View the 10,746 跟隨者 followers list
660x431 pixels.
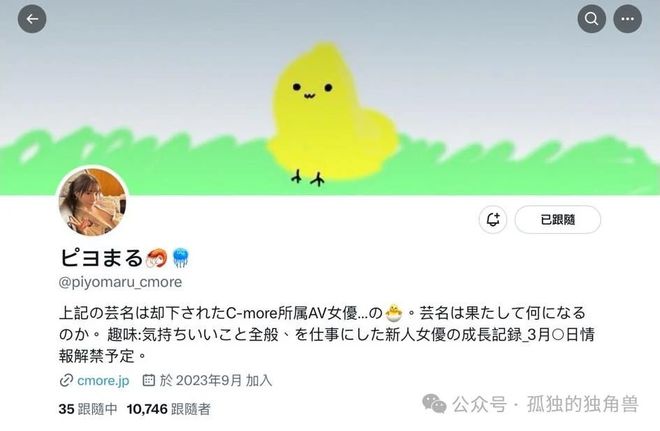point(168,409)
